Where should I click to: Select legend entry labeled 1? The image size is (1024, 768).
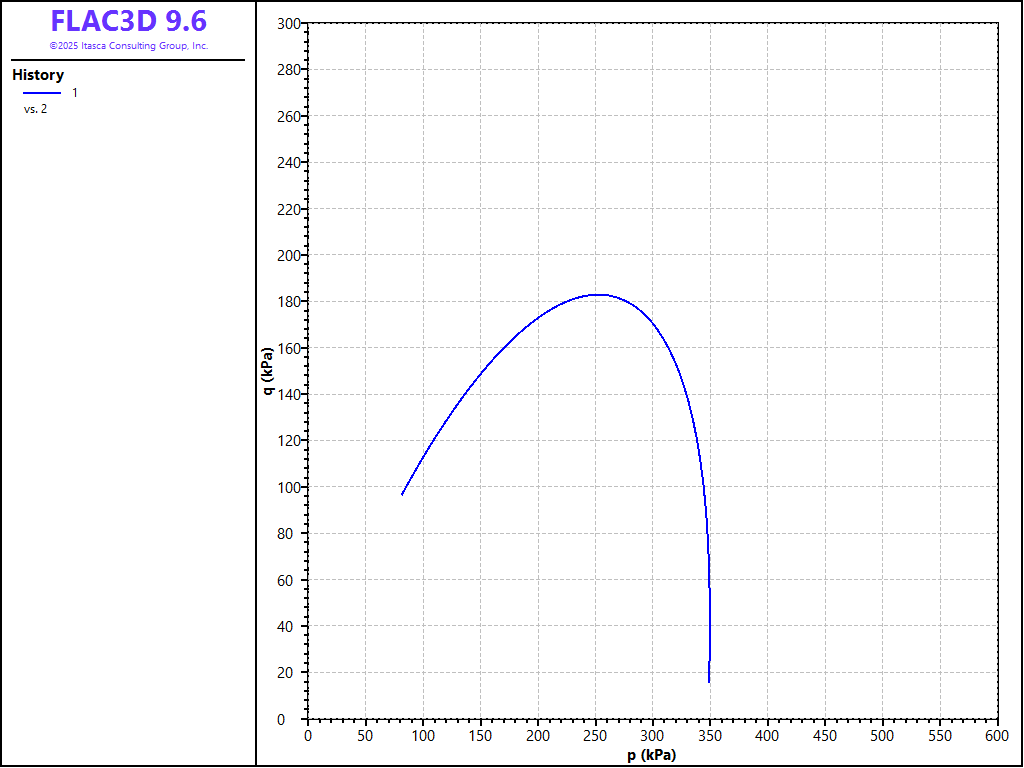tap(75, 93)
